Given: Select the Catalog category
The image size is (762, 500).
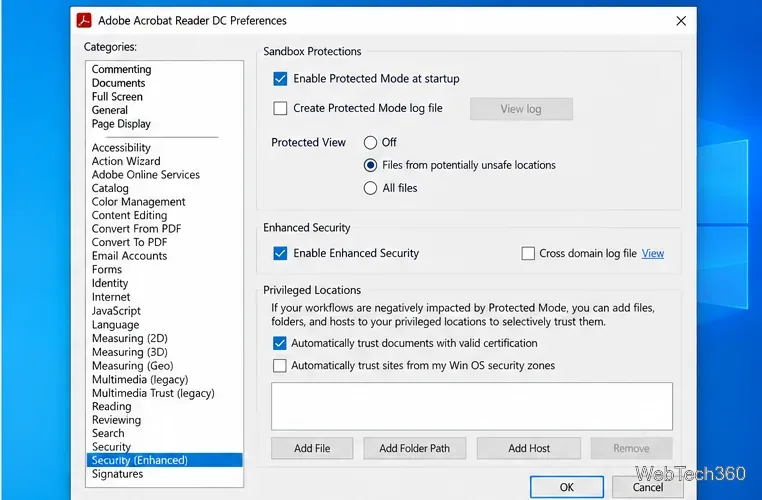Looking at the screenshot, I should [110, 189].
